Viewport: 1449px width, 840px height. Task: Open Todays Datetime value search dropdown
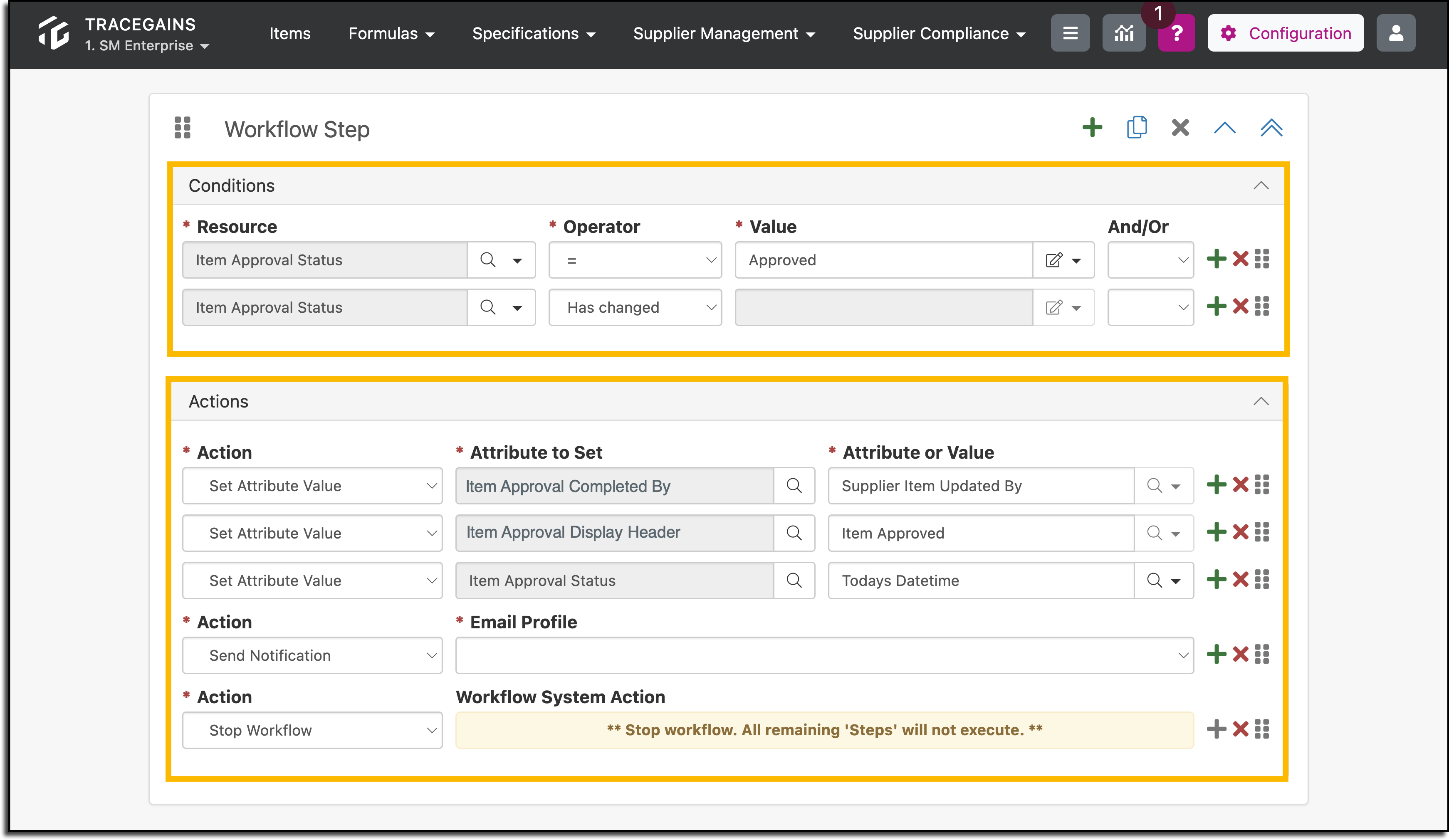click(x=1164, y=580)
